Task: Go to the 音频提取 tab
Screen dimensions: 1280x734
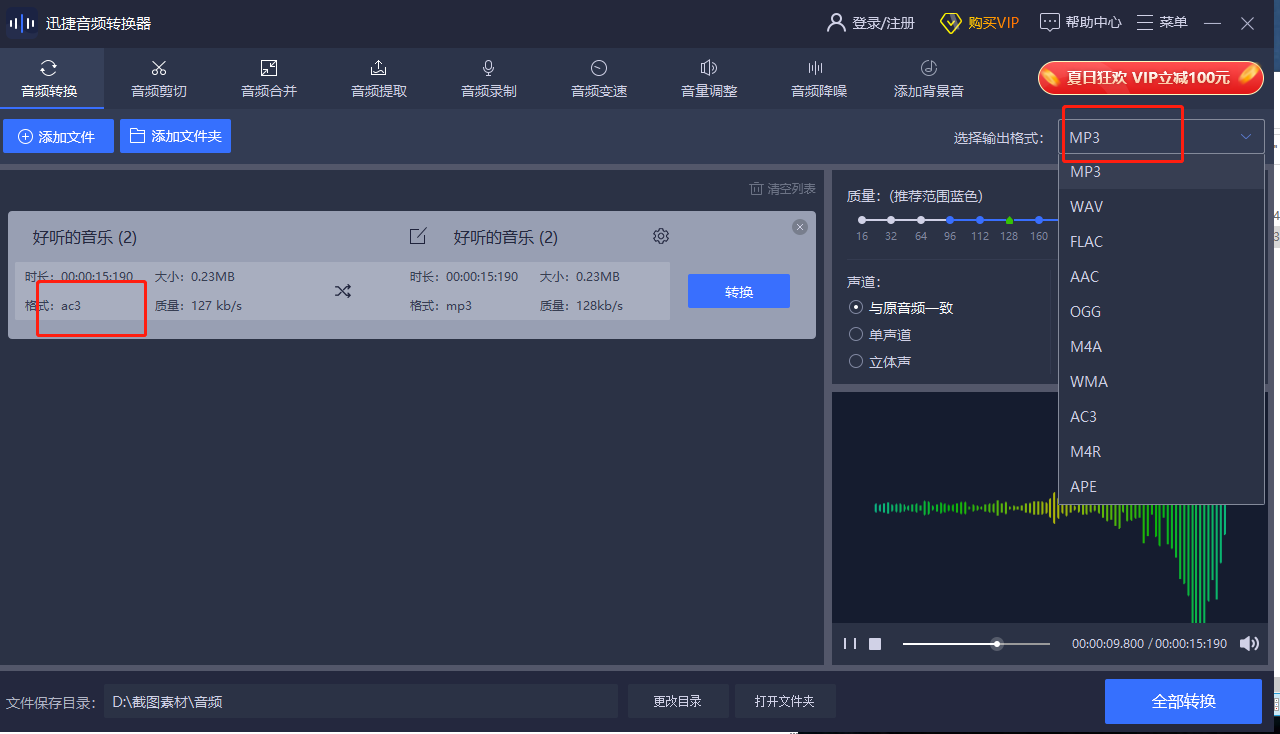Action: coord(379,79)
